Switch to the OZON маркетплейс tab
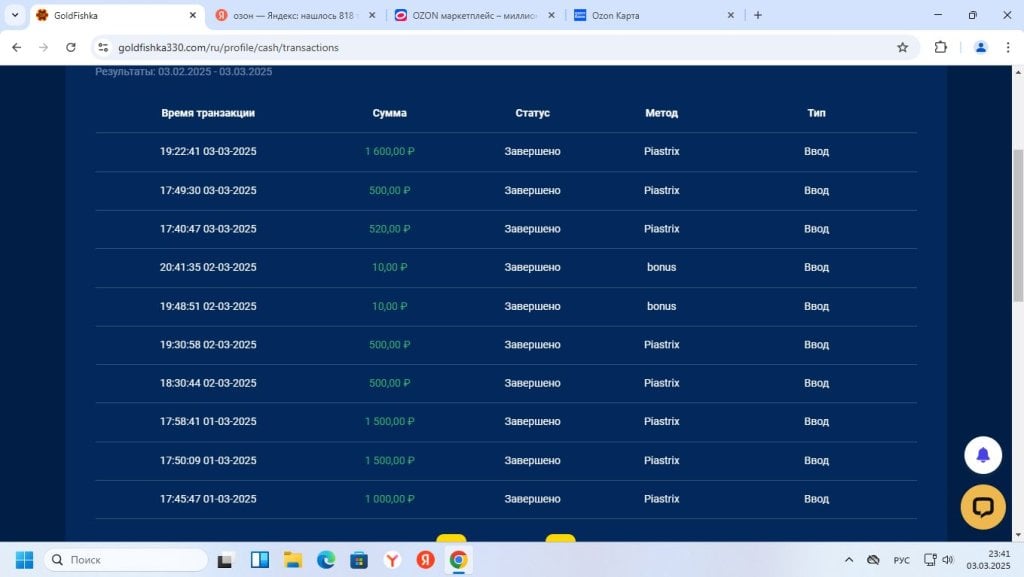The image size is (1024, 577). point(474,15)
